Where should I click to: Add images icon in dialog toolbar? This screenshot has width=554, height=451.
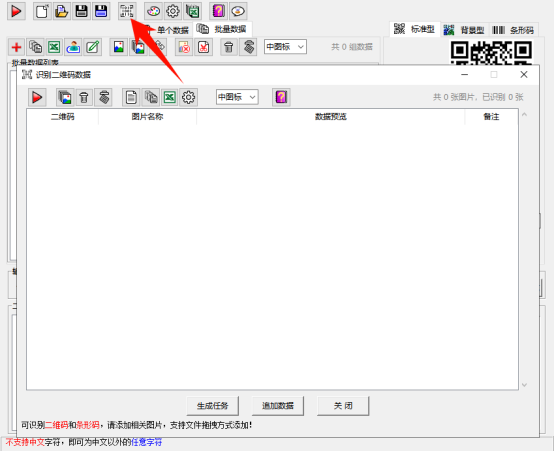point(65,97)
